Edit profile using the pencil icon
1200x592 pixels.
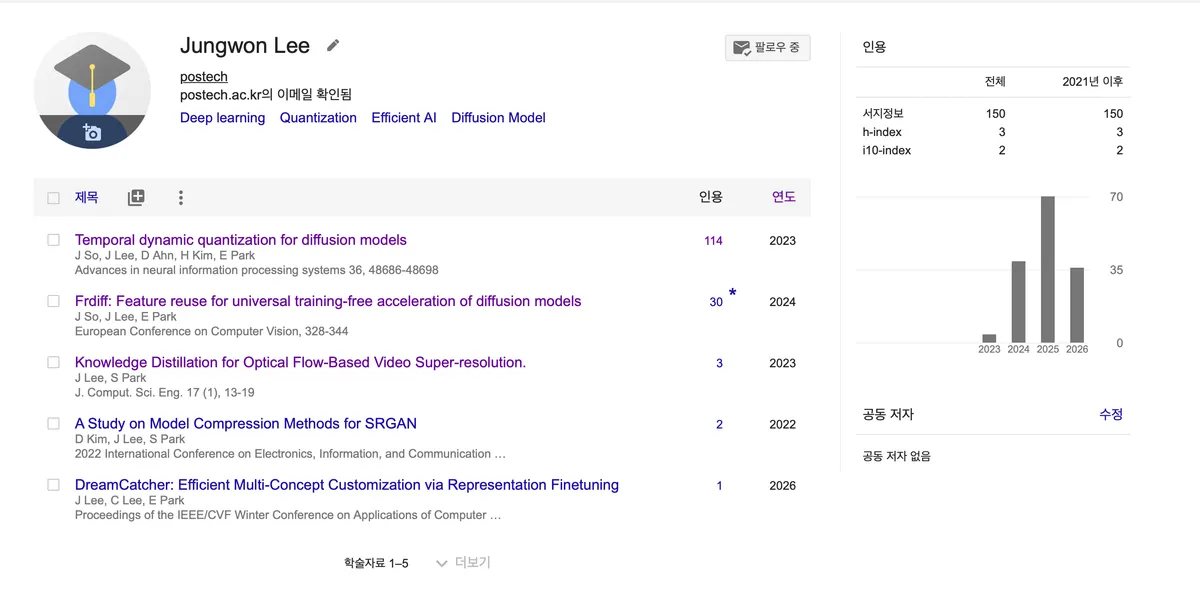pyautogui.click(x=333, y=45)
